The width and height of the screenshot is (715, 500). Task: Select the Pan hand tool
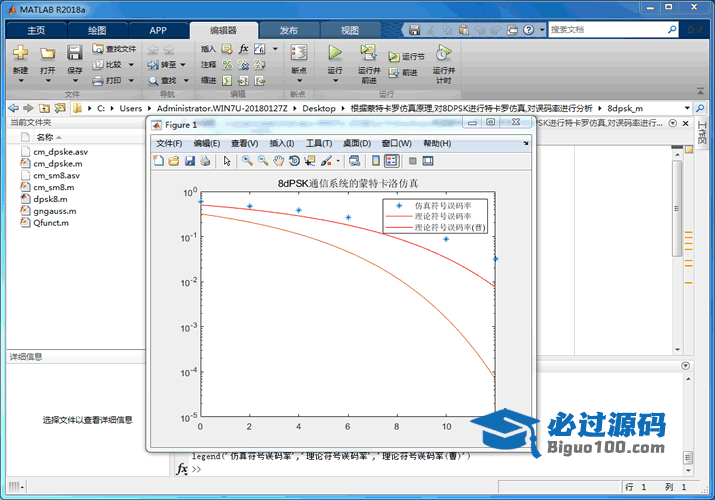tap(279, 161)
